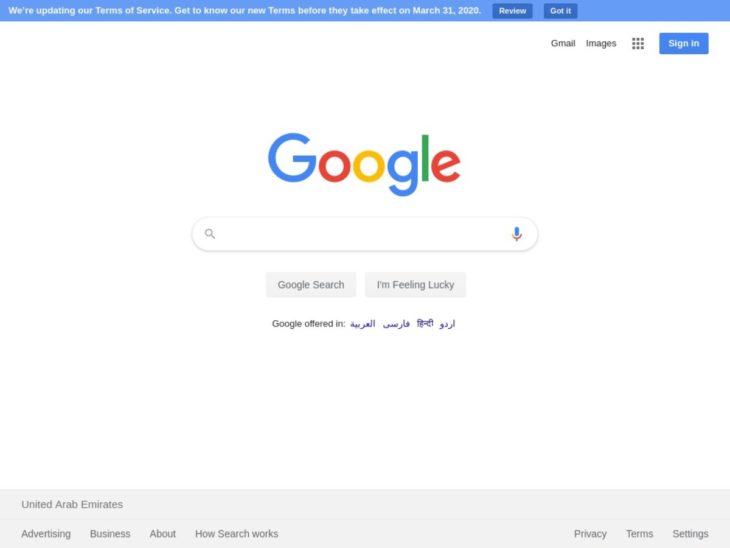The height and width of the screenshot is (548, 730).
Task: Open the Images link
Action: tap(601, 43)
